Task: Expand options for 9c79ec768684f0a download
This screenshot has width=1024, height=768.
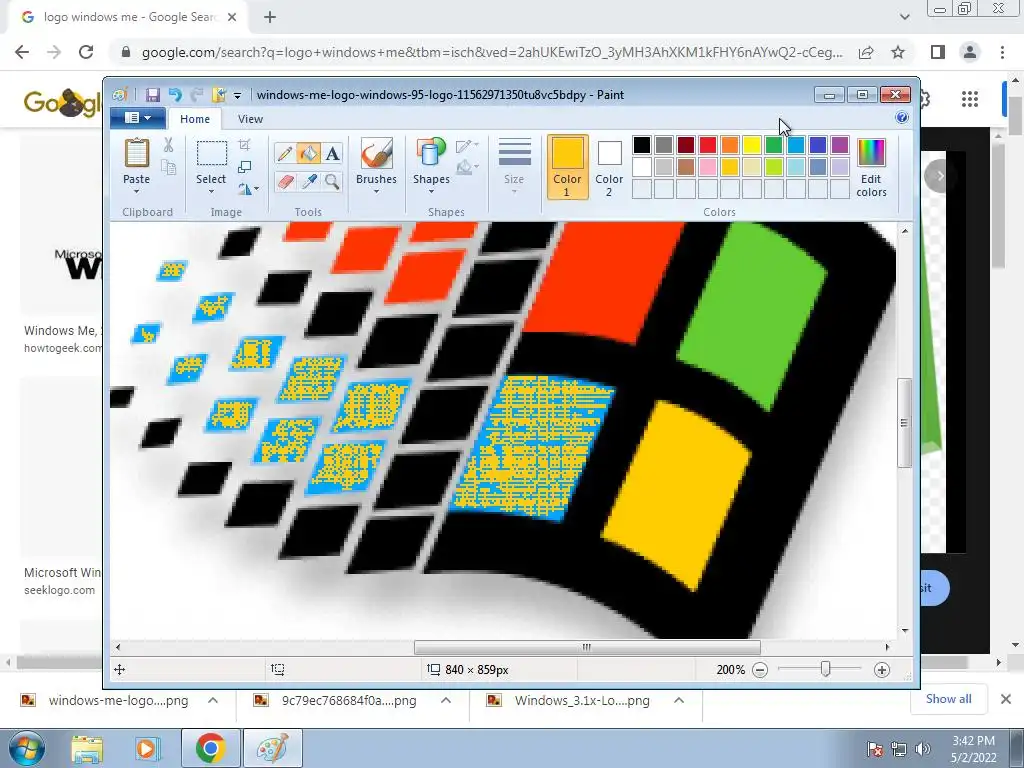Action: tap(446, 700)
